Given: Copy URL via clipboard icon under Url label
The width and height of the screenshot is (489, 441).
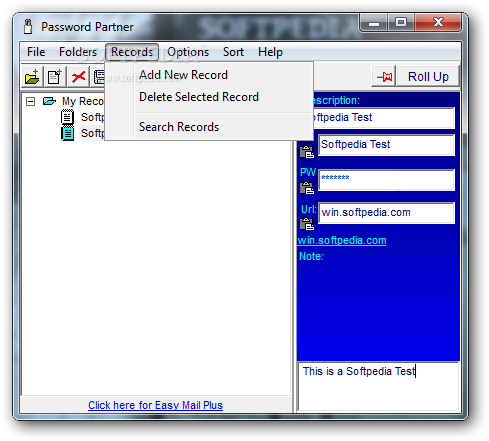Looking at the screenshot, I should [307, 224].
